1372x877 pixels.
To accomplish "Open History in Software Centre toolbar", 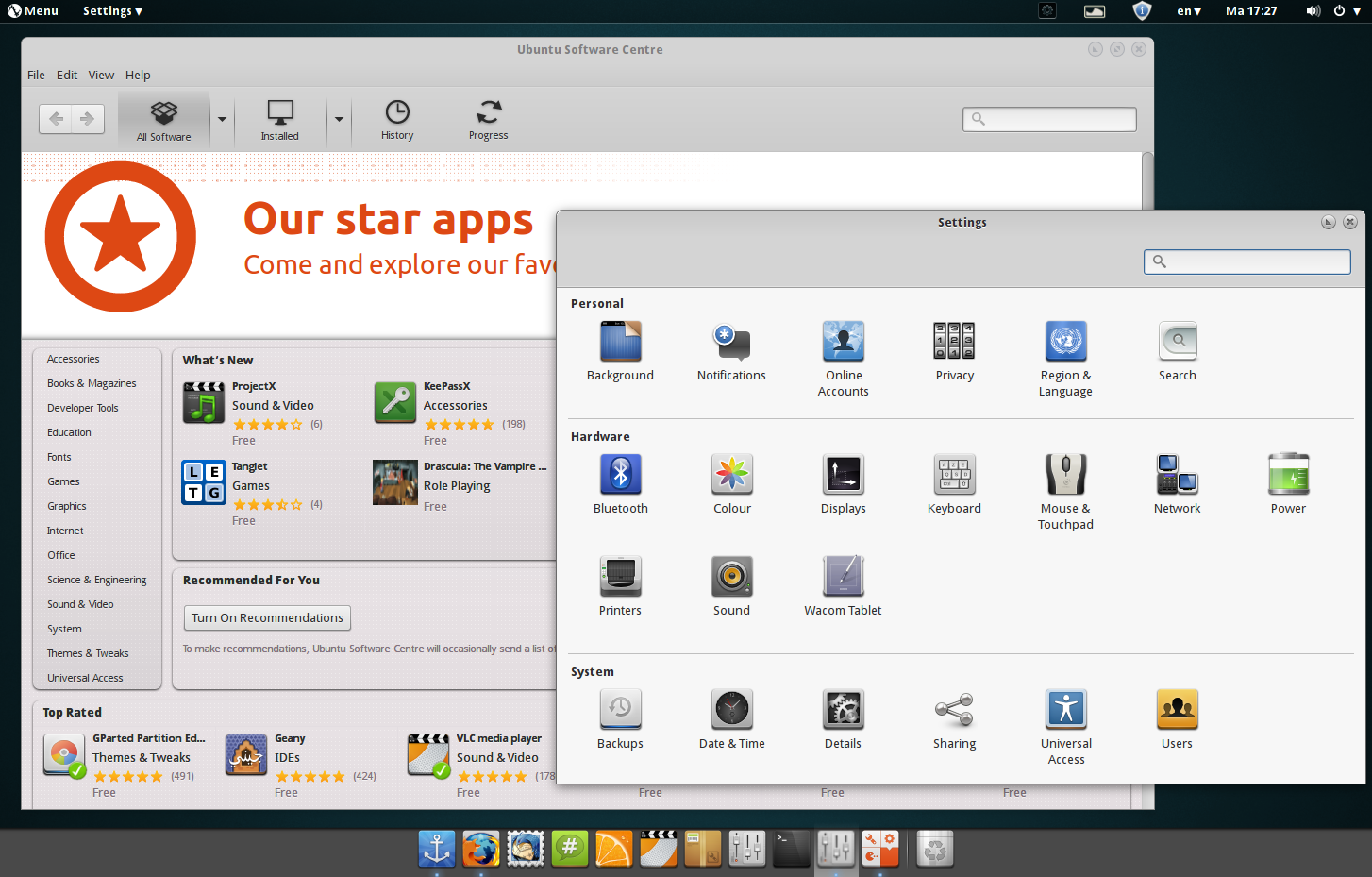I will pos(397,120).
